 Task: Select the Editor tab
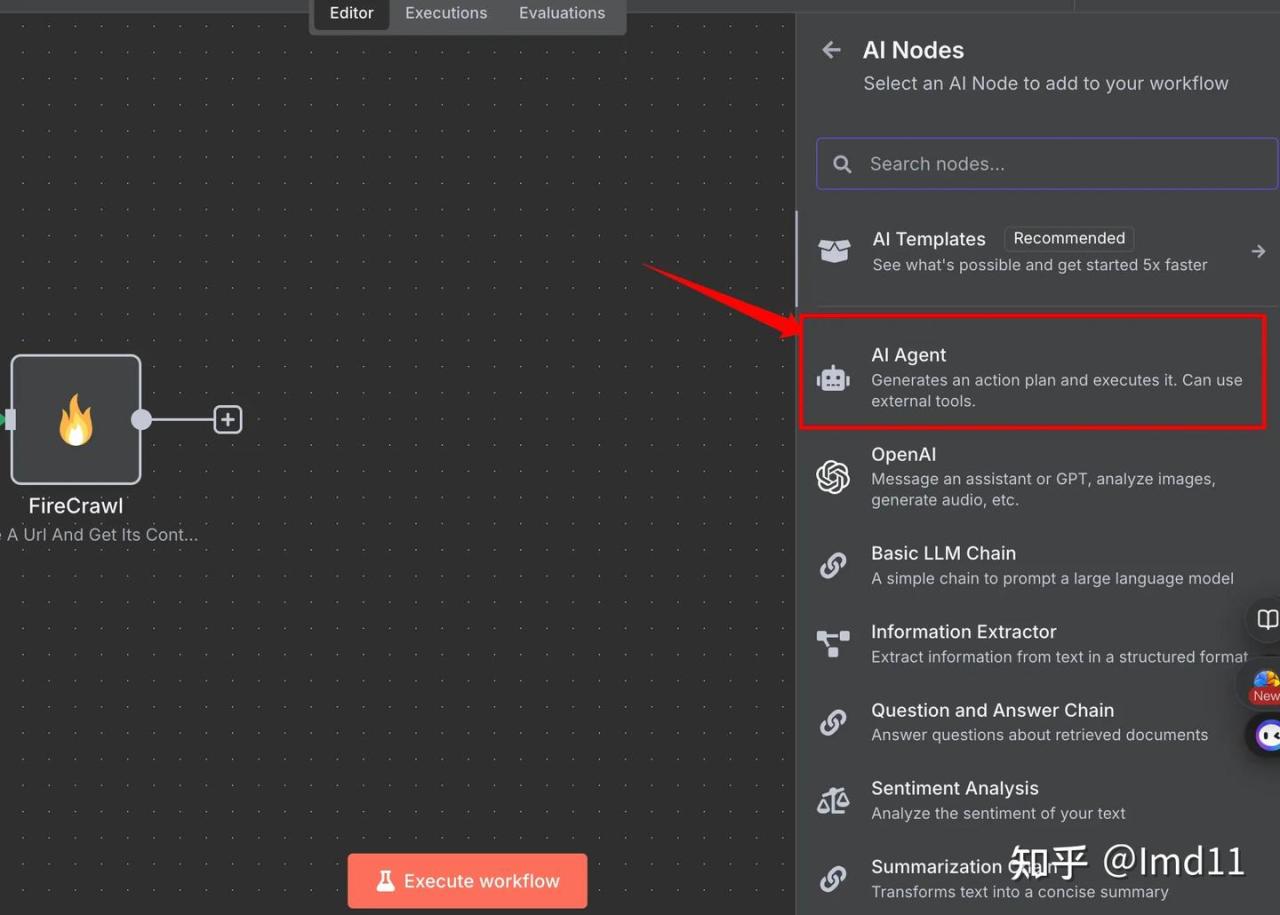pyautogui.click(x=351, y=13)
